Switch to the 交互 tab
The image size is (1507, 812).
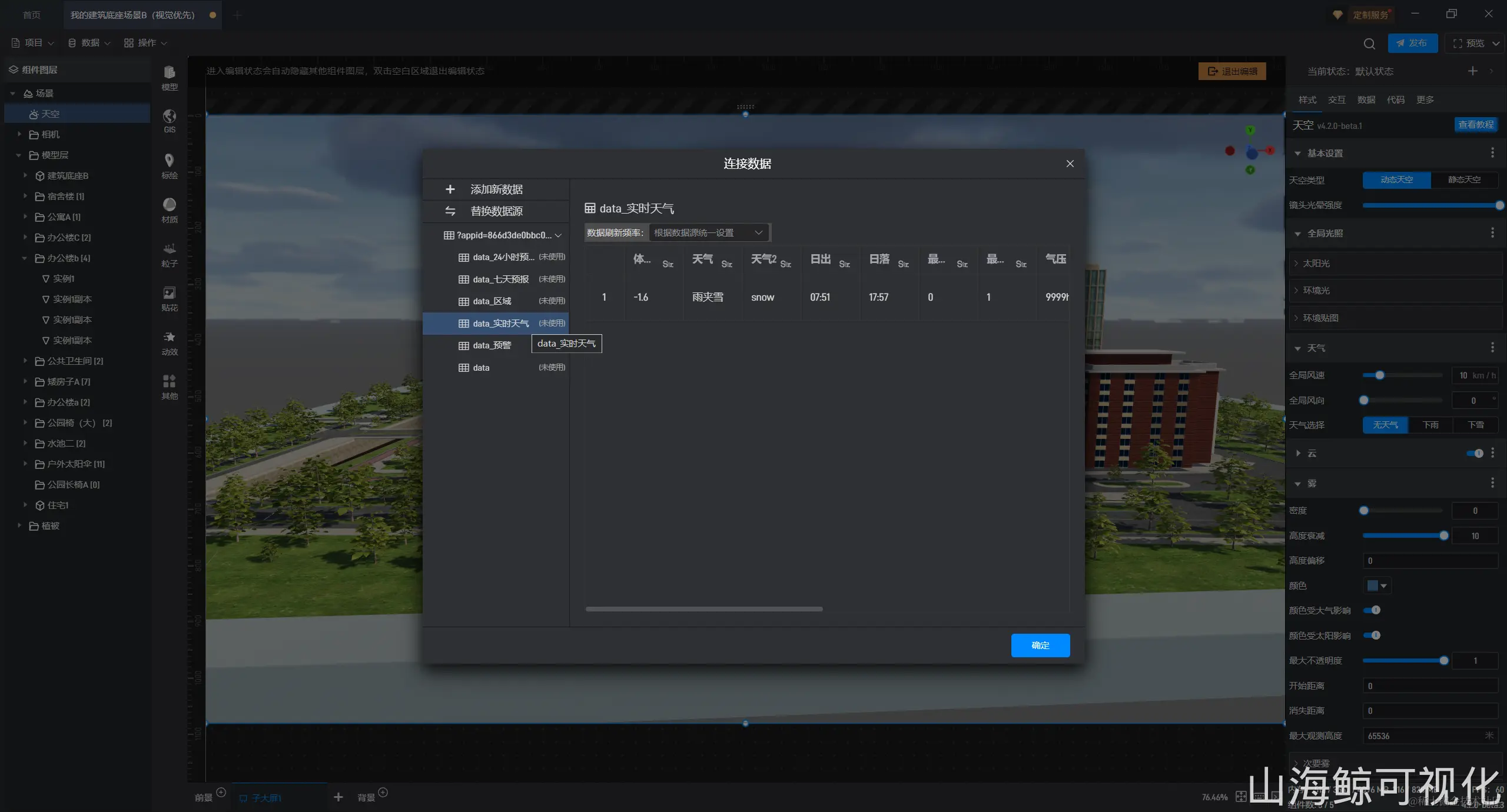1336,99
